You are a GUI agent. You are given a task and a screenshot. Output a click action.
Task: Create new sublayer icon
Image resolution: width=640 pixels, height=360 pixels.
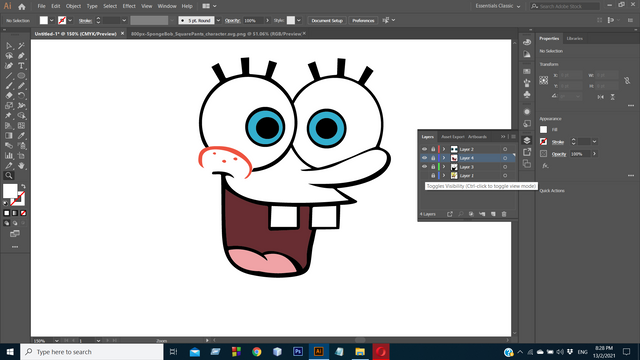point(482,214)
